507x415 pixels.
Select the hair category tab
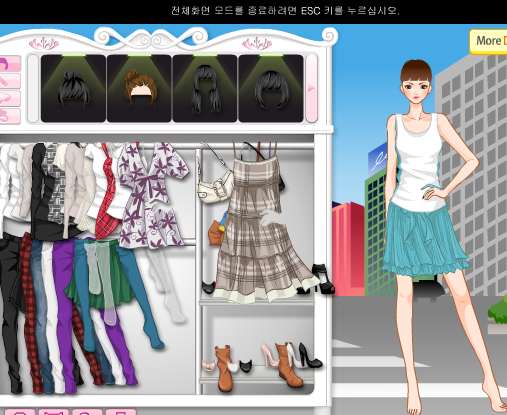10,64
